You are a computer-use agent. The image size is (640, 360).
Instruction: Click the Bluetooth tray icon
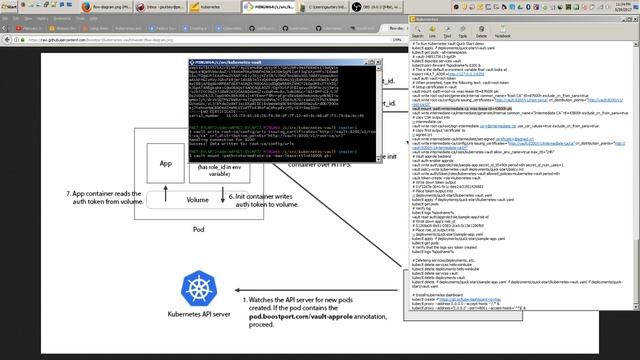coord(528,7)
